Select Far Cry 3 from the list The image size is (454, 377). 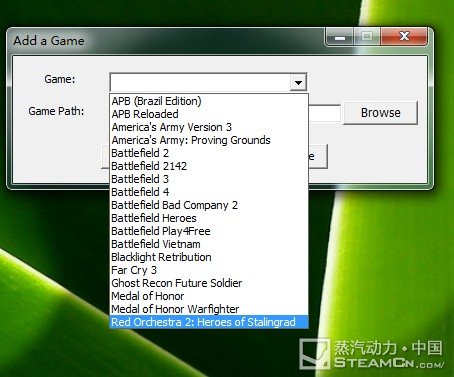point(209,270)
